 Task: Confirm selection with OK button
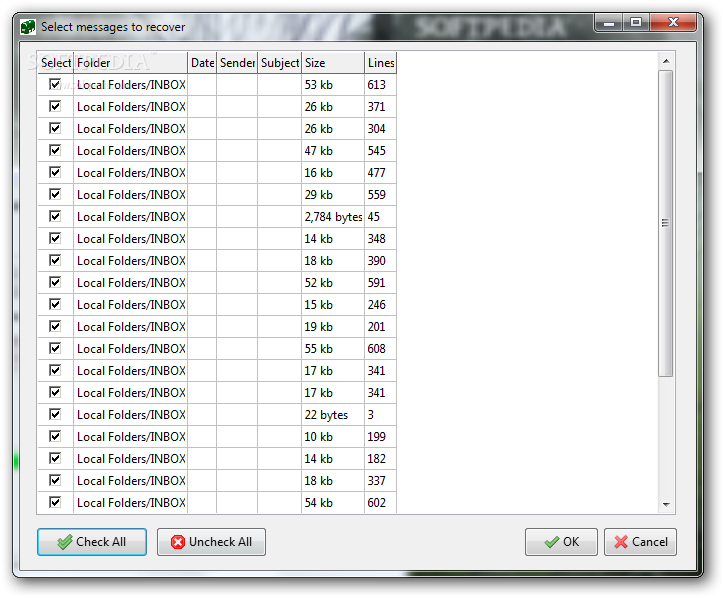tap(561, 542)
